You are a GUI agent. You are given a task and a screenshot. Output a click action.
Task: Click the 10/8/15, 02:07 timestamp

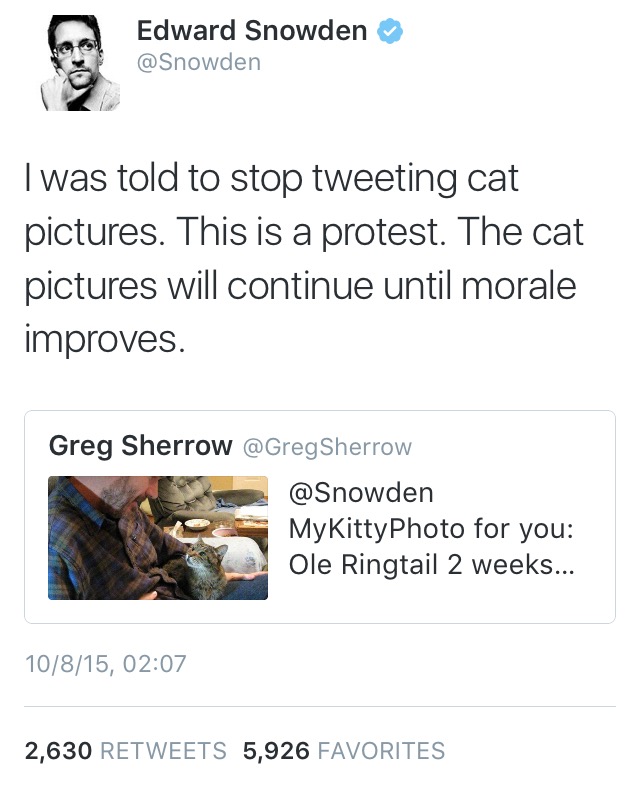click(x=105, y=663)
